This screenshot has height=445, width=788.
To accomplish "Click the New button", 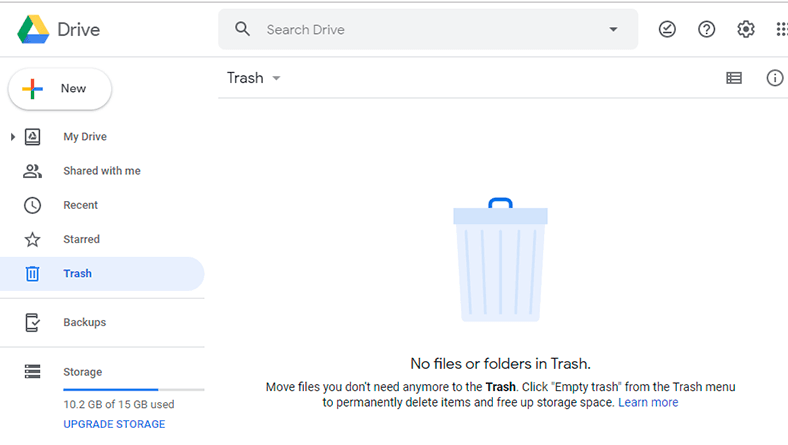I will click(60, 89).
